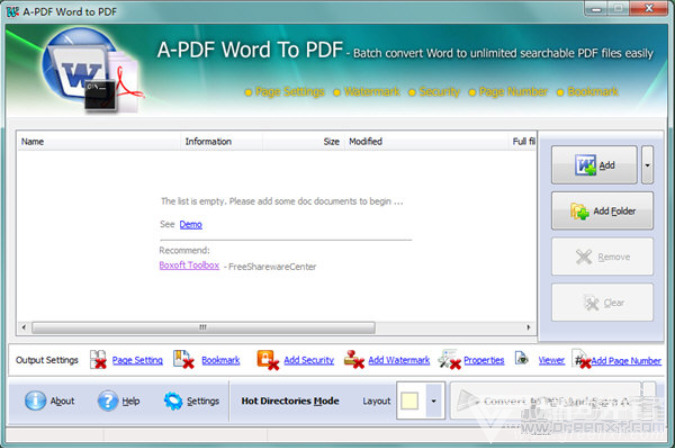
Task: Click the scroll left arrow
Action: point(24,328)
